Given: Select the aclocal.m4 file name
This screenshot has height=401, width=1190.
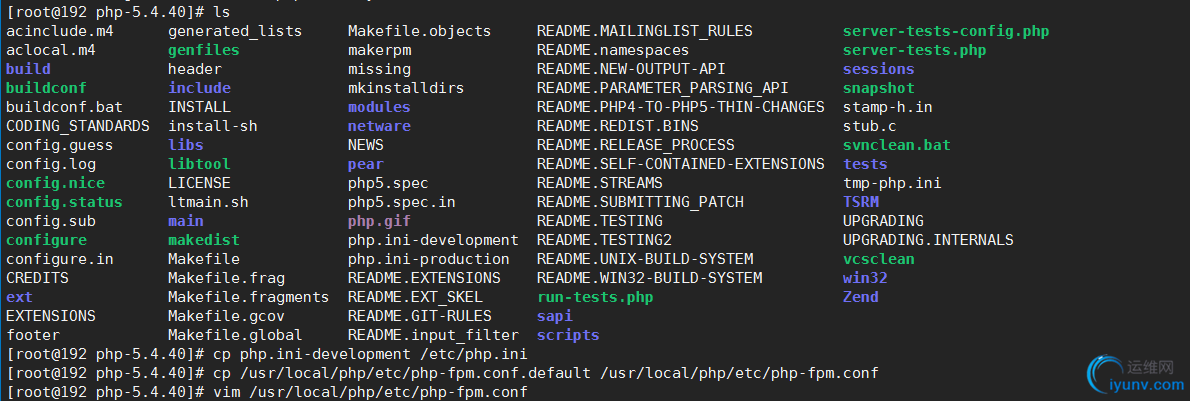Looking at the screenshot, I should click(52, 50).
